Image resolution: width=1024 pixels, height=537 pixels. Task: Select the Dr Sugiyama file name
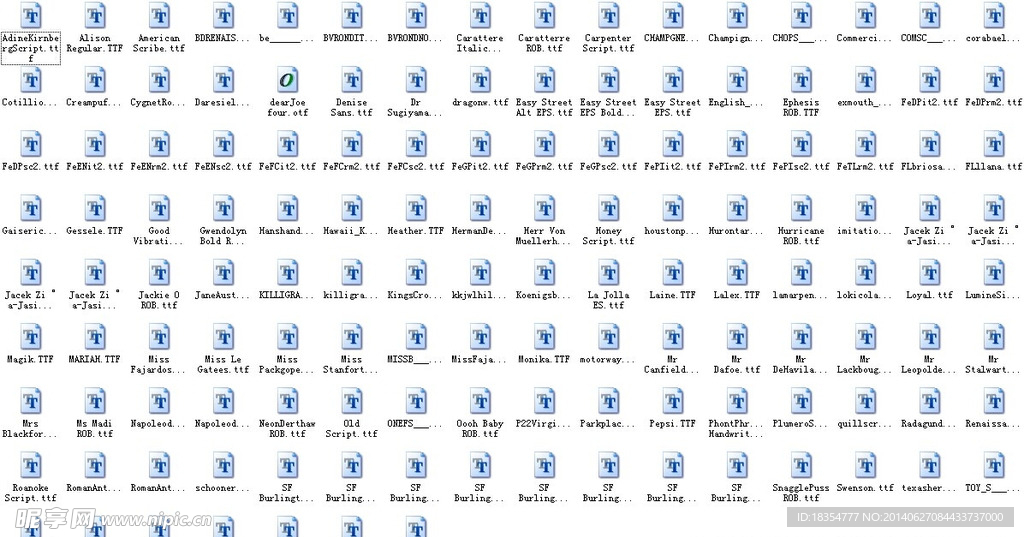click(x=415, y=107)
